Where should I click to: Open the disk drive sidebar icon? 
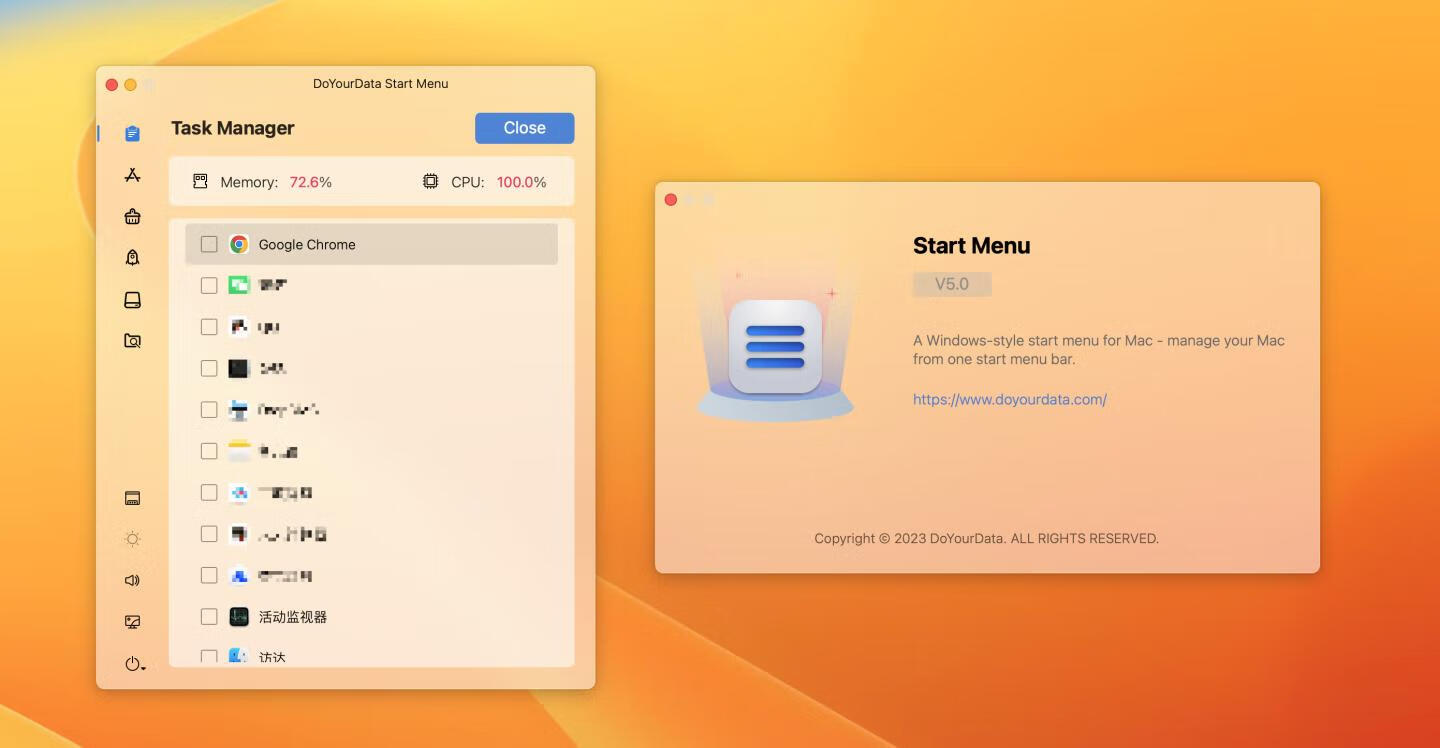(132, 300)
